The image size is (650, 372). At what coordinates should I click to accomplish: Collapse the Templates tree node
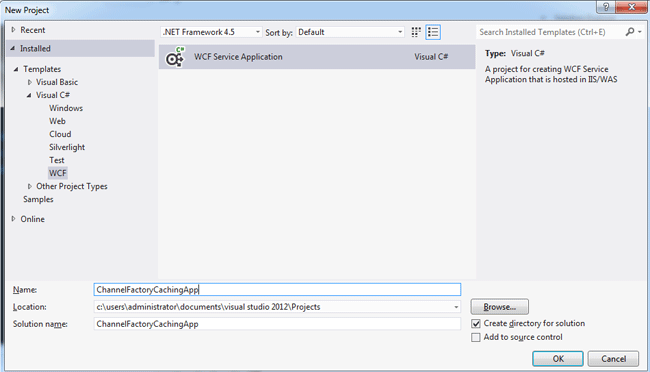pos(16,69)
